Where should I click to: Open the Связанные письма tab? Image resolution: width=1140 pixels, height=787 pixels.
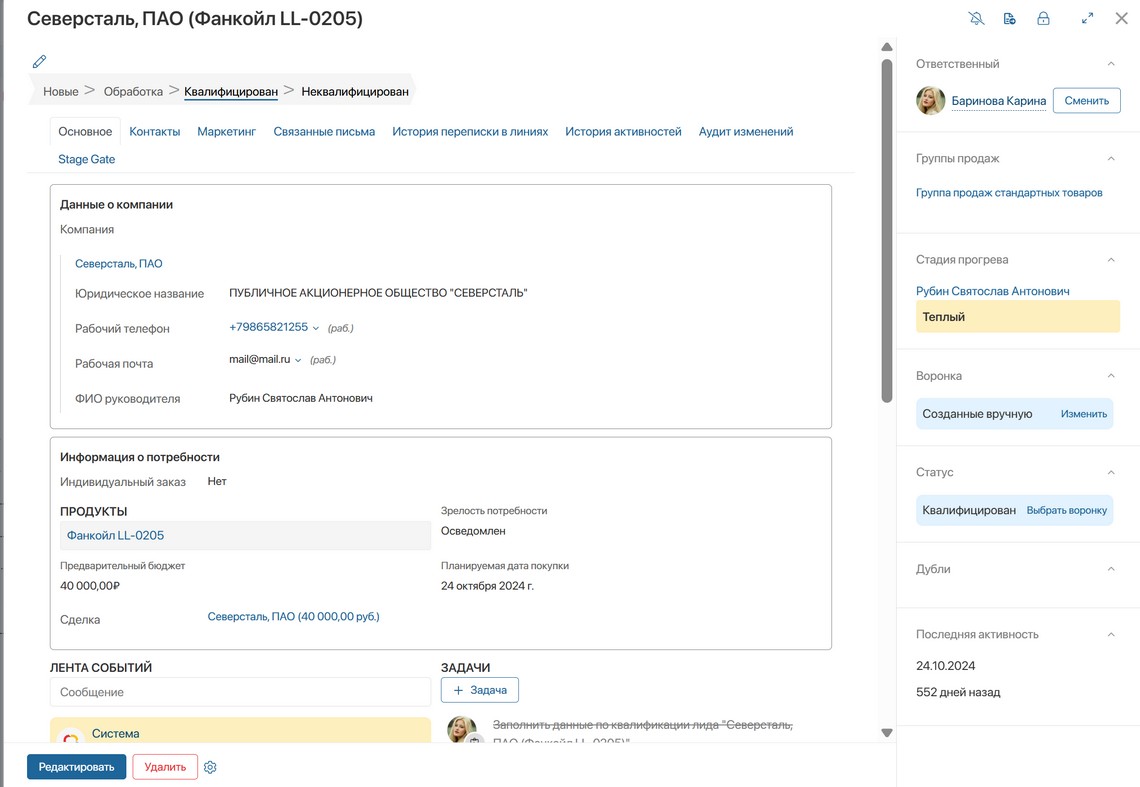[x=324, y=132]
